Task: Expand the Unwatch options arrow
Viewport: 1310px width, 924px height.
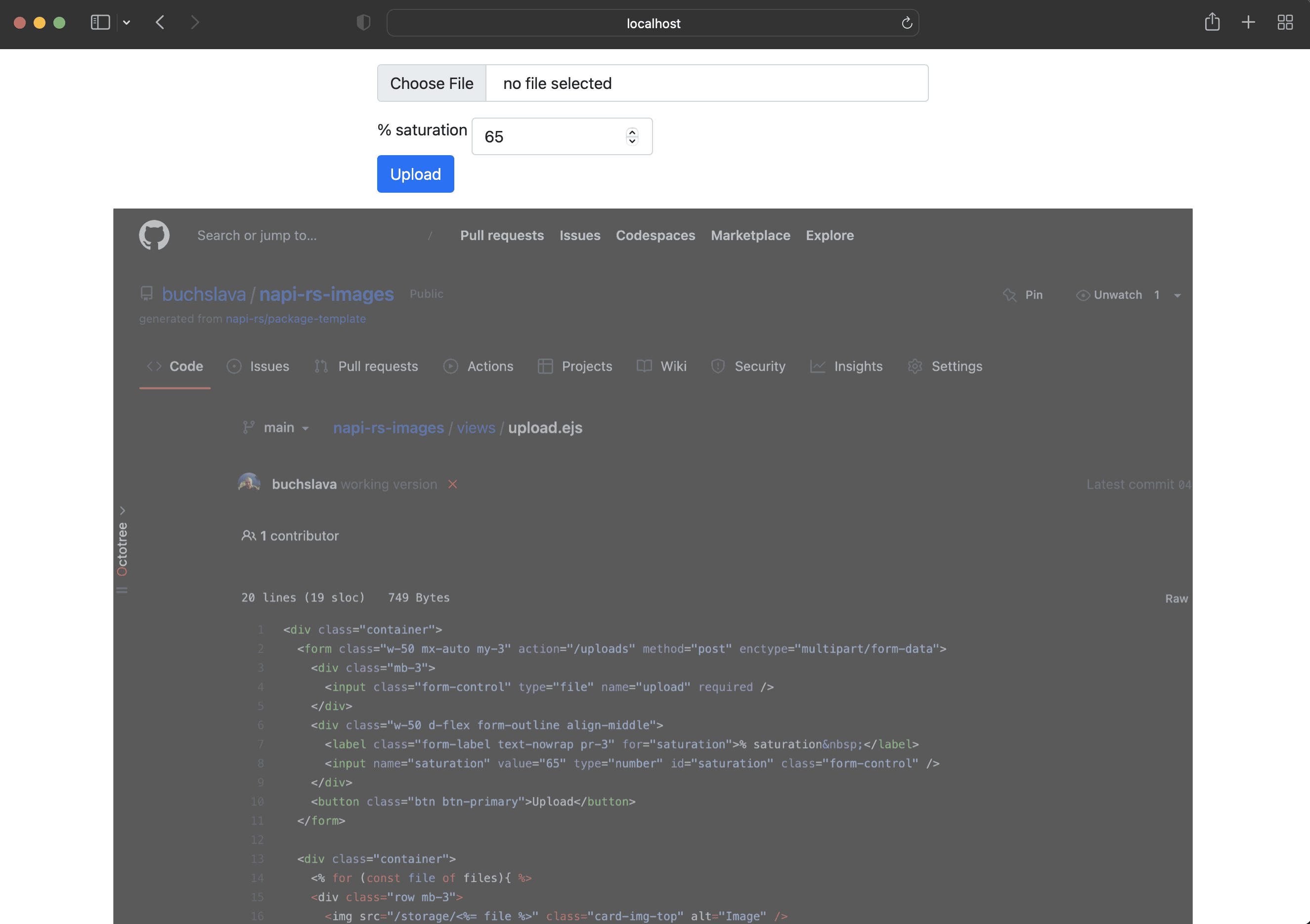Action: [1177, 295]
